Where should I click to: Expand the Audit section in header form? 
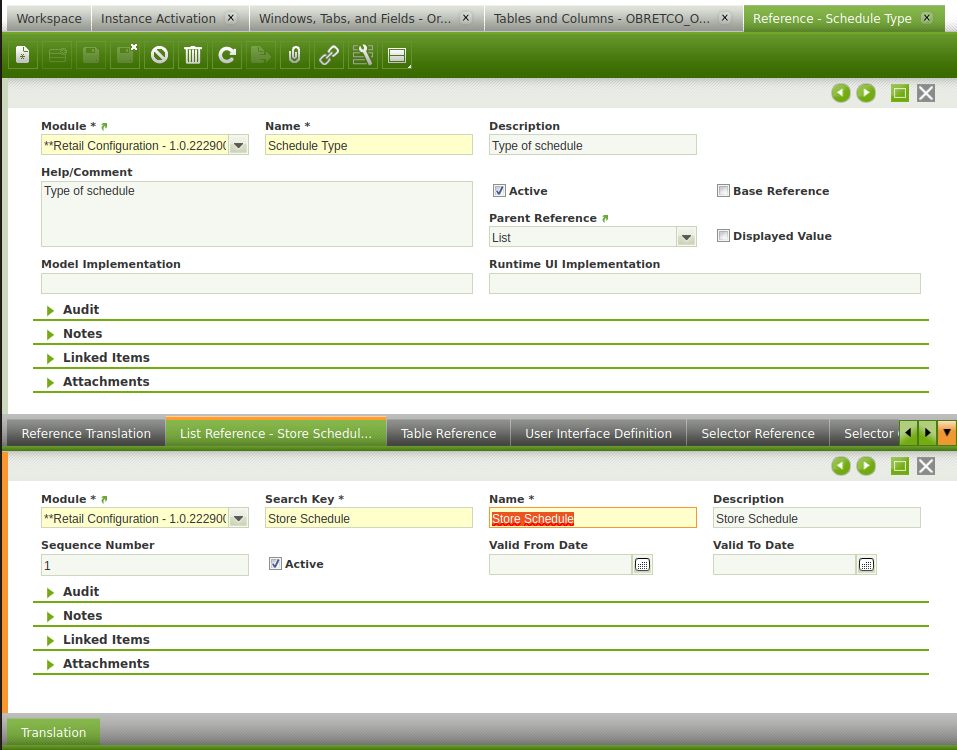tap(81, 310)
